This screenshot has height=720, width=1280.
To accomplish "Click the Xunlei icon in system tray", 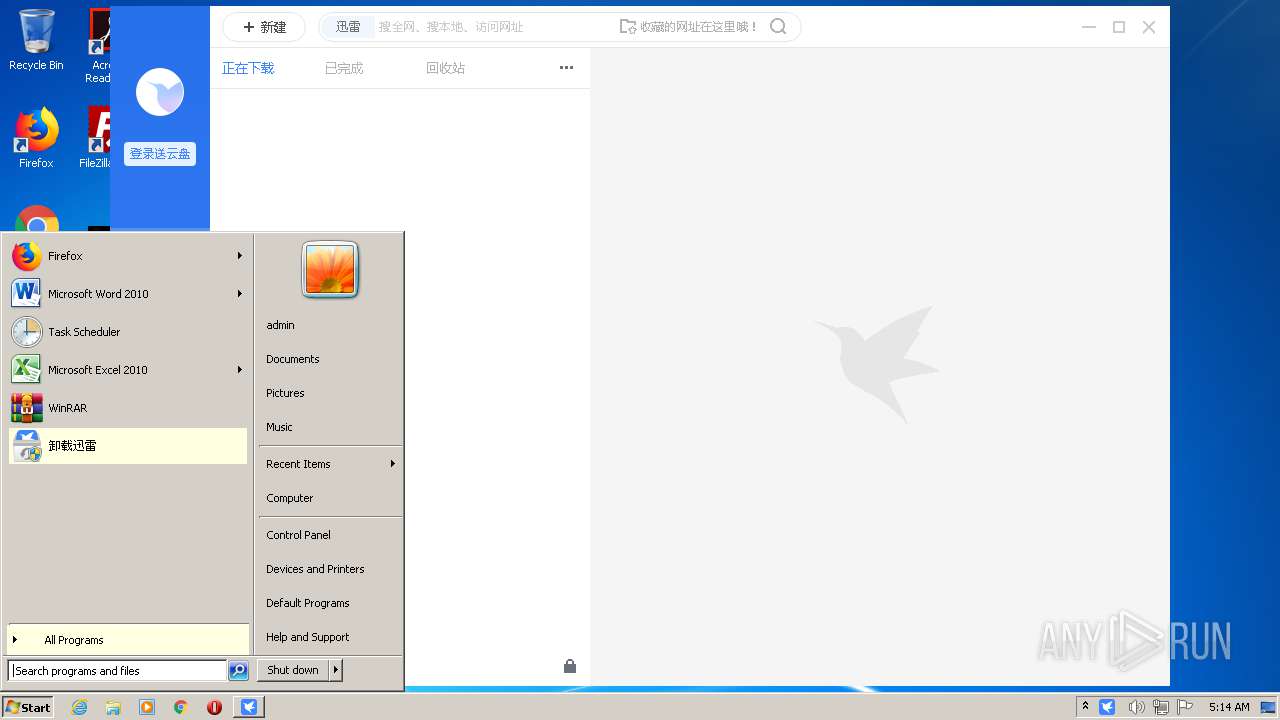I will (1107, 707).
